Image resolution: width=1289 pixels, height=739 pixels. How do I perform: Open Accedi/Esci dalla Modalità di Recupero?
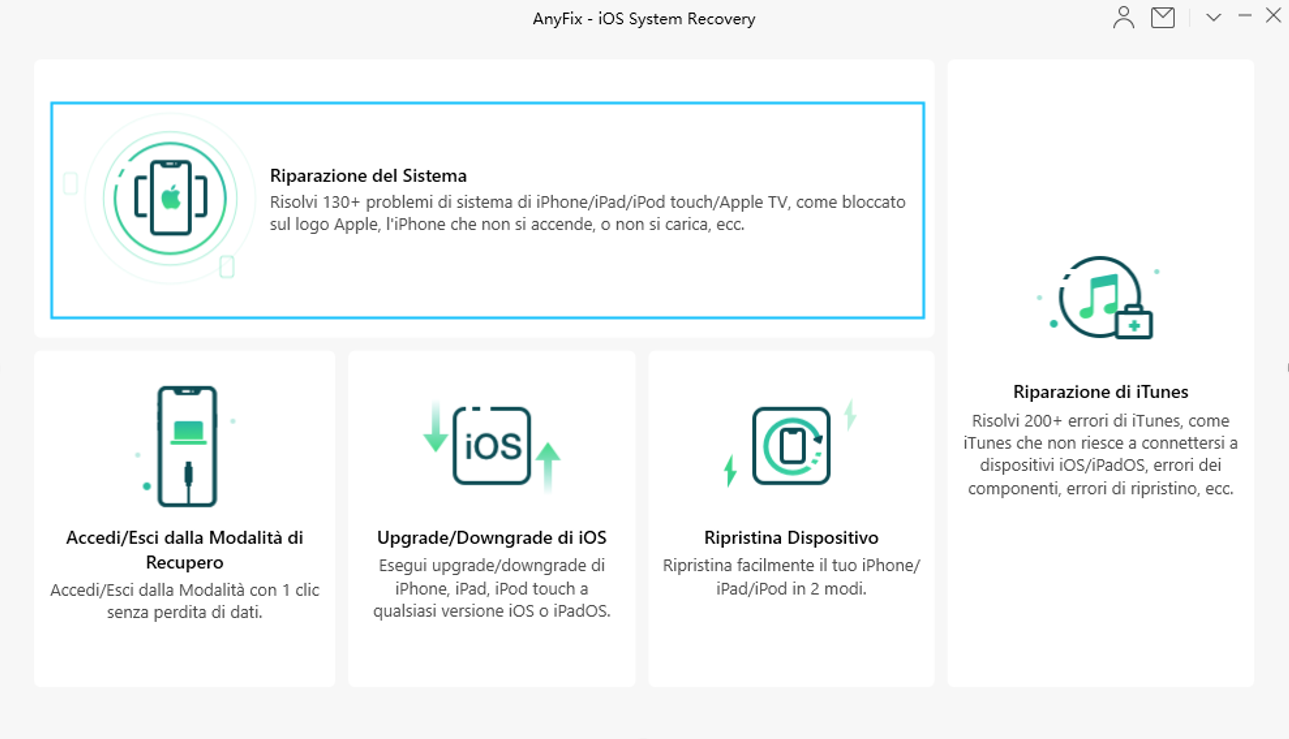point(184,550)
